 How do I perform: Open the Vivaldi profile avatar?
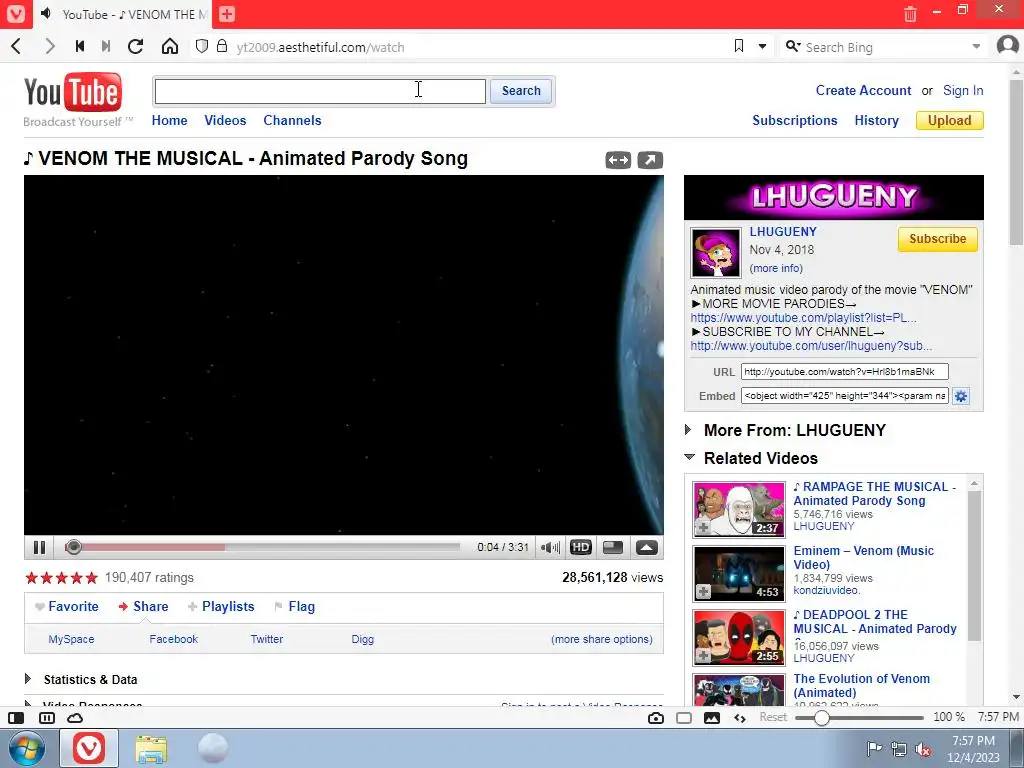pos(1008,46)
